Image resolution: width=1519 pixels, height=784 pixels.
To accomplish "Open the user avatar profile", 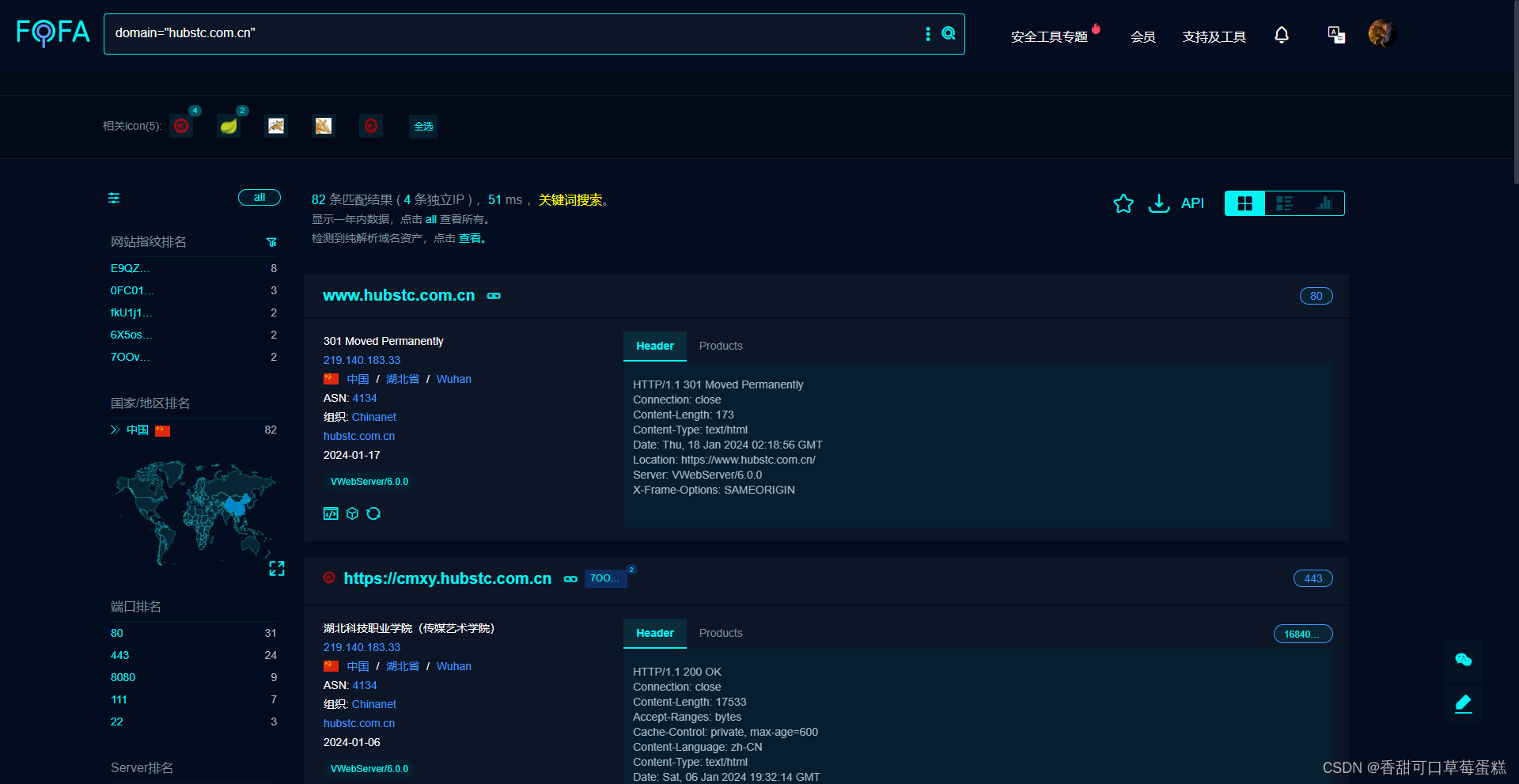I will [x=1382, y=33].
